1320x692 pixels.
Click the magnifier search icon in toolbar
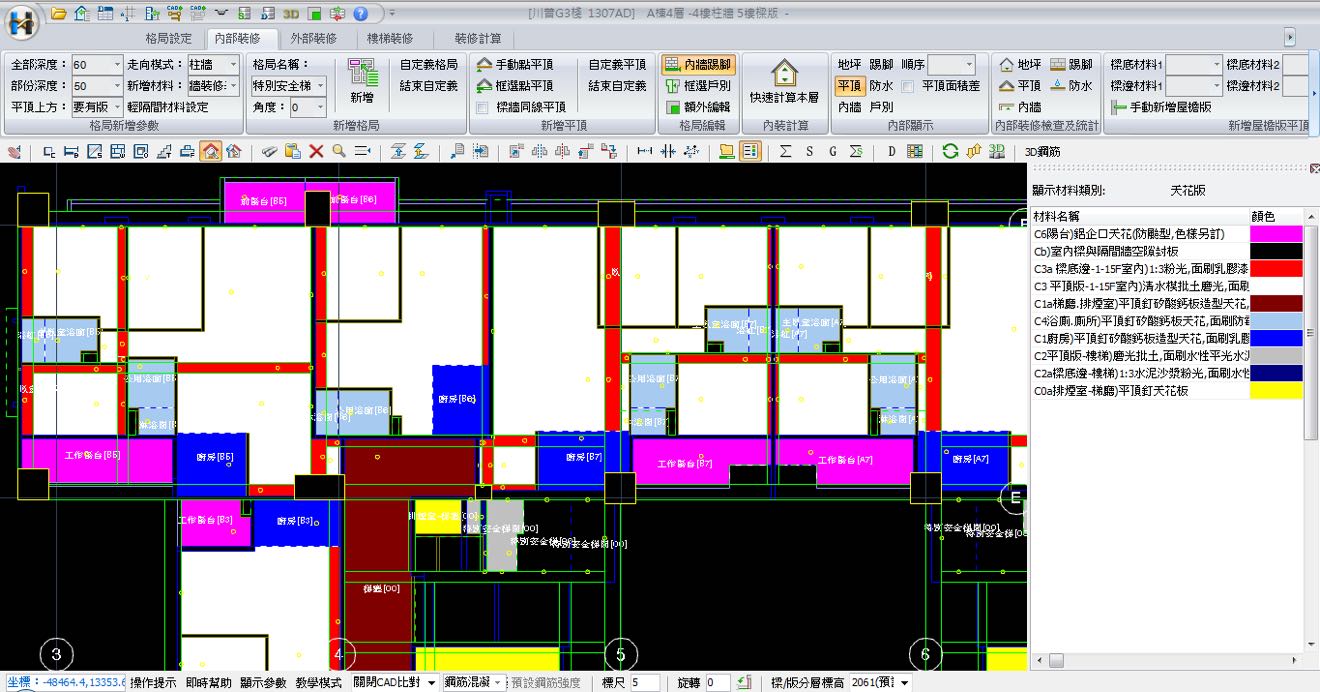pyautogui.click(x=339, y=151)
